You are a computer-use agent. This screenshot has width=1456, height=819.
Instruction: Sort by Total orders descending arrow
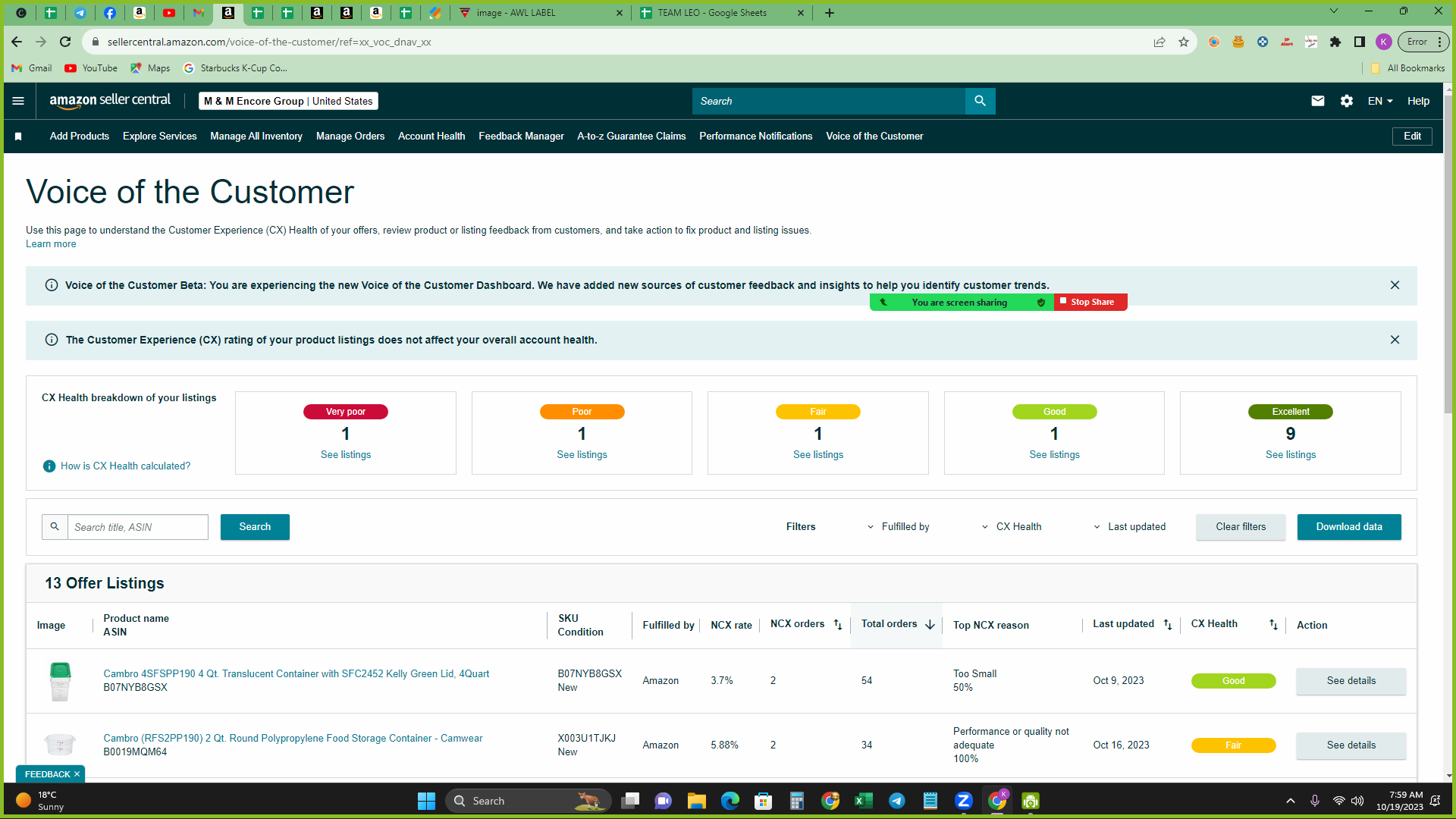[x=930, y=624]
